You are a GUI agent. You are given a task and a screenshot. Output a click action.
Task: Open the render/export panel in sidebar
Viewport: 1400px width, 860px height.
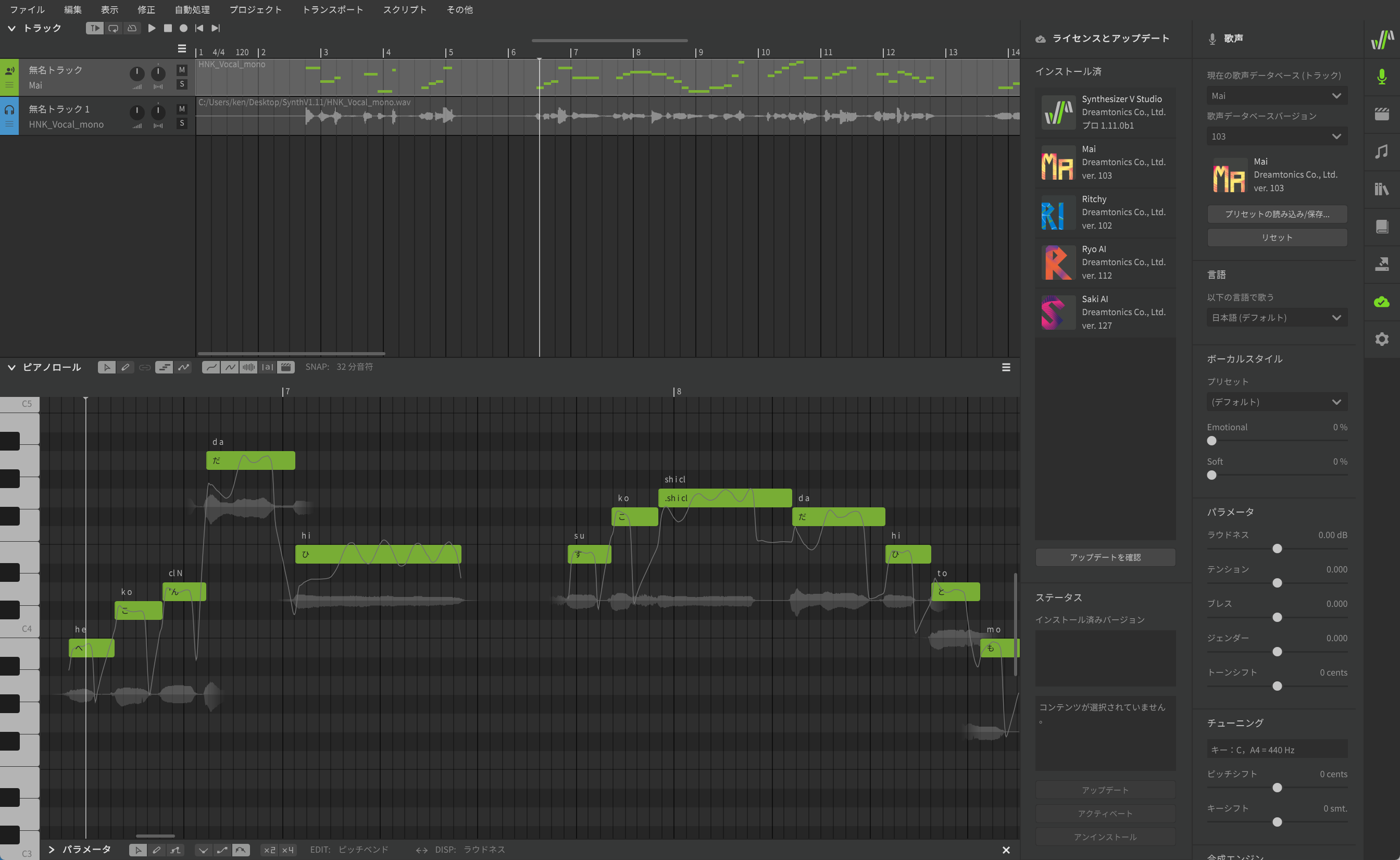point(1382,265)
